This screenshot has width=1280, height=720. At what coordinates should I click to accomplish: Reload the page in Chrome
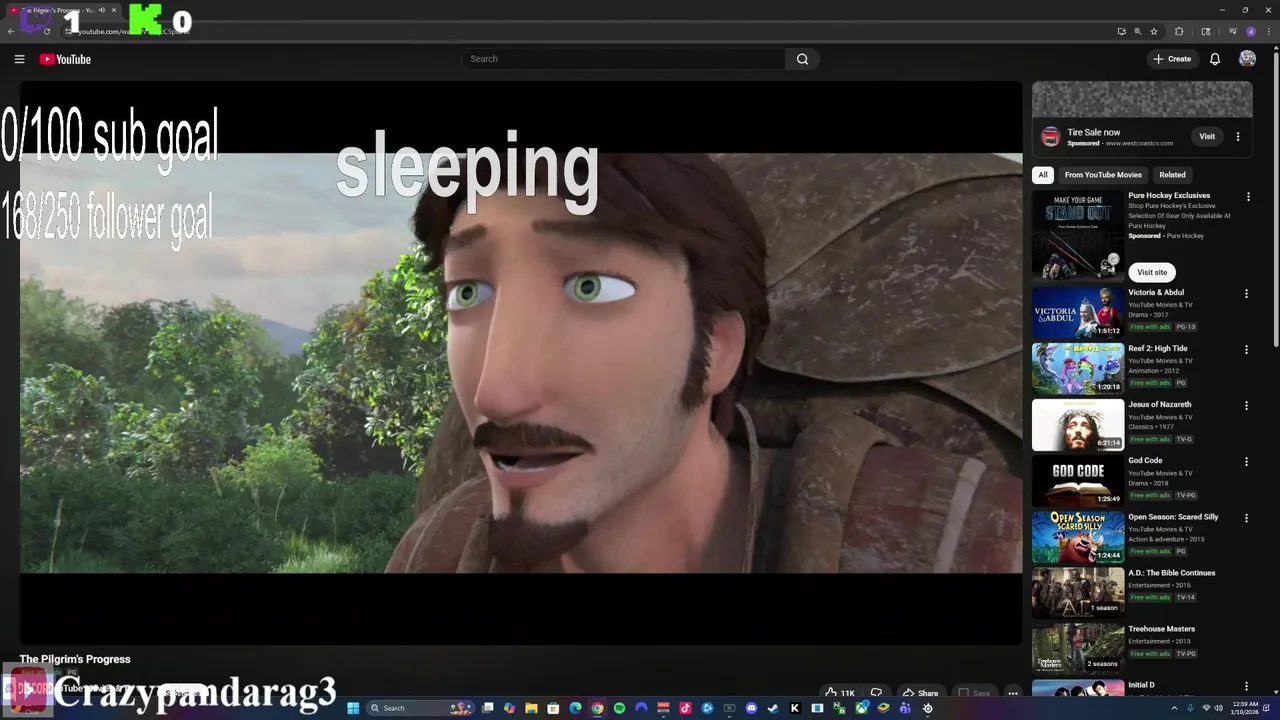(x=47, y=31)
